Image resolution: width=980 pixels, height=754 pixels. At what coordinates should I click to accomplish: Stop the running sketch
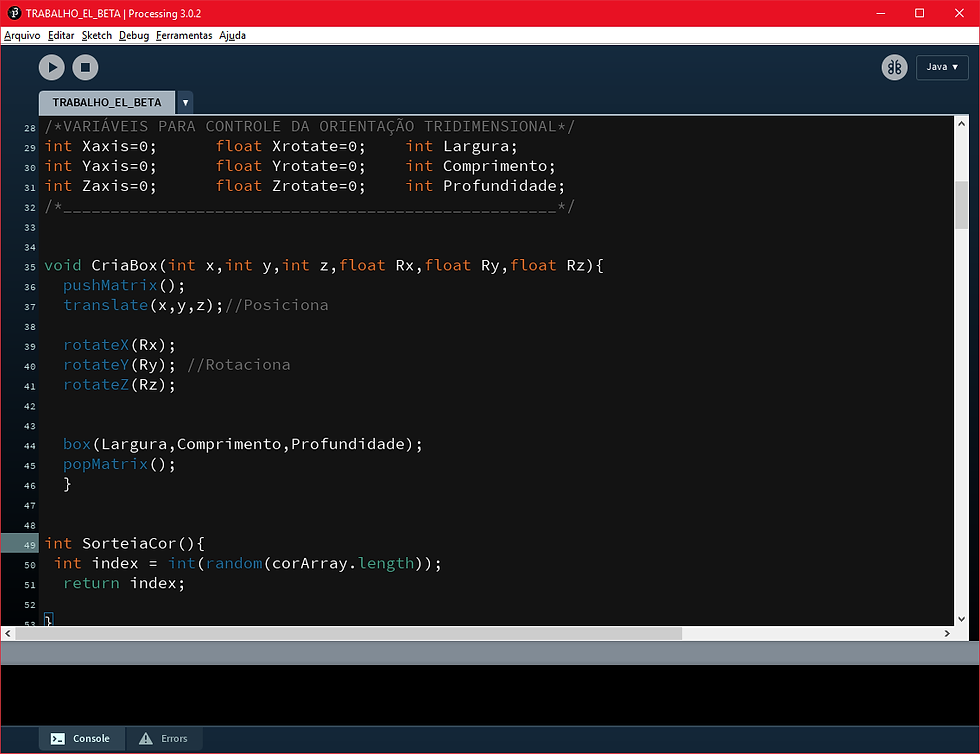[85, 68]
